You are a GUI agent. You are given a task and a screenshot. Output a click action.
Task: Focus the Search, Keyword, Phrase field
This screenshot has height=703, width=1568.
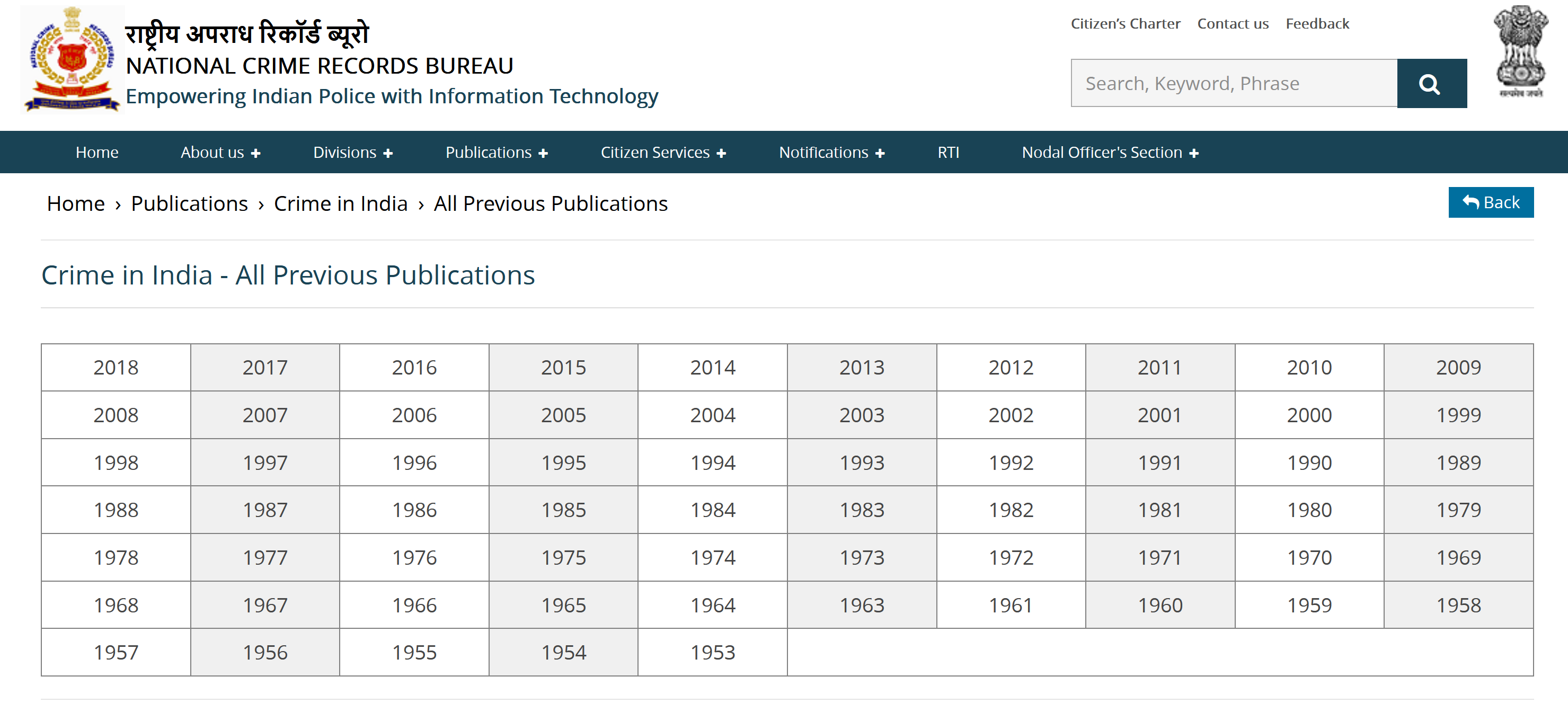click(1233, 83)
